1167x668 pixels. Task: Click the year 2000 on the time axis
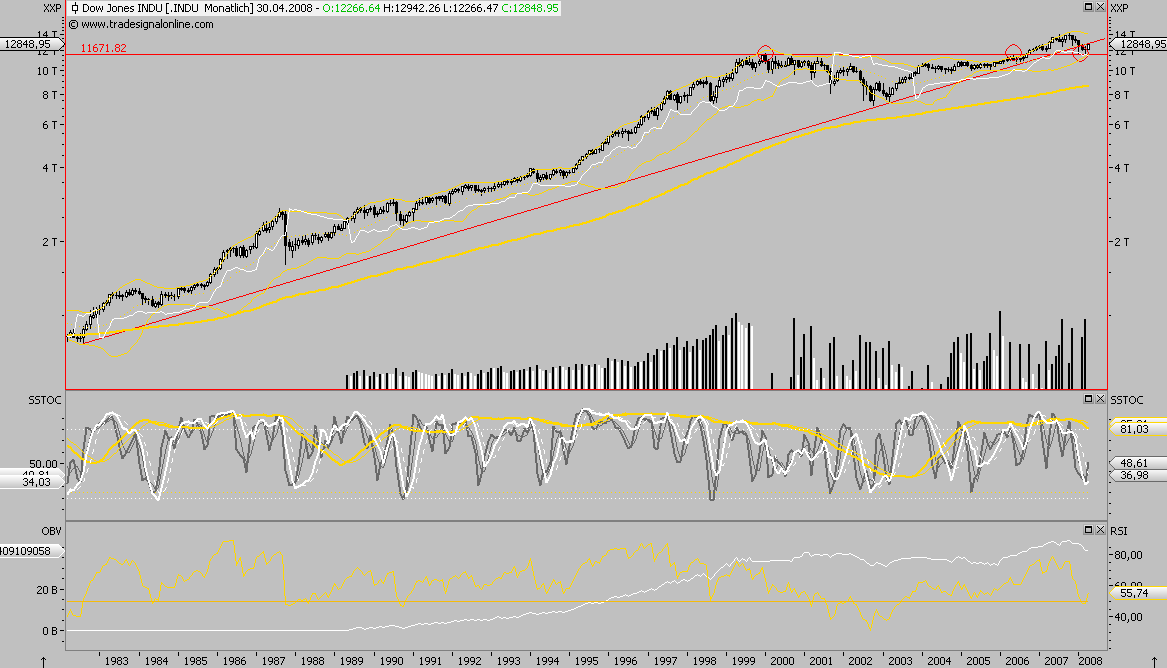[x=782, y=661]
